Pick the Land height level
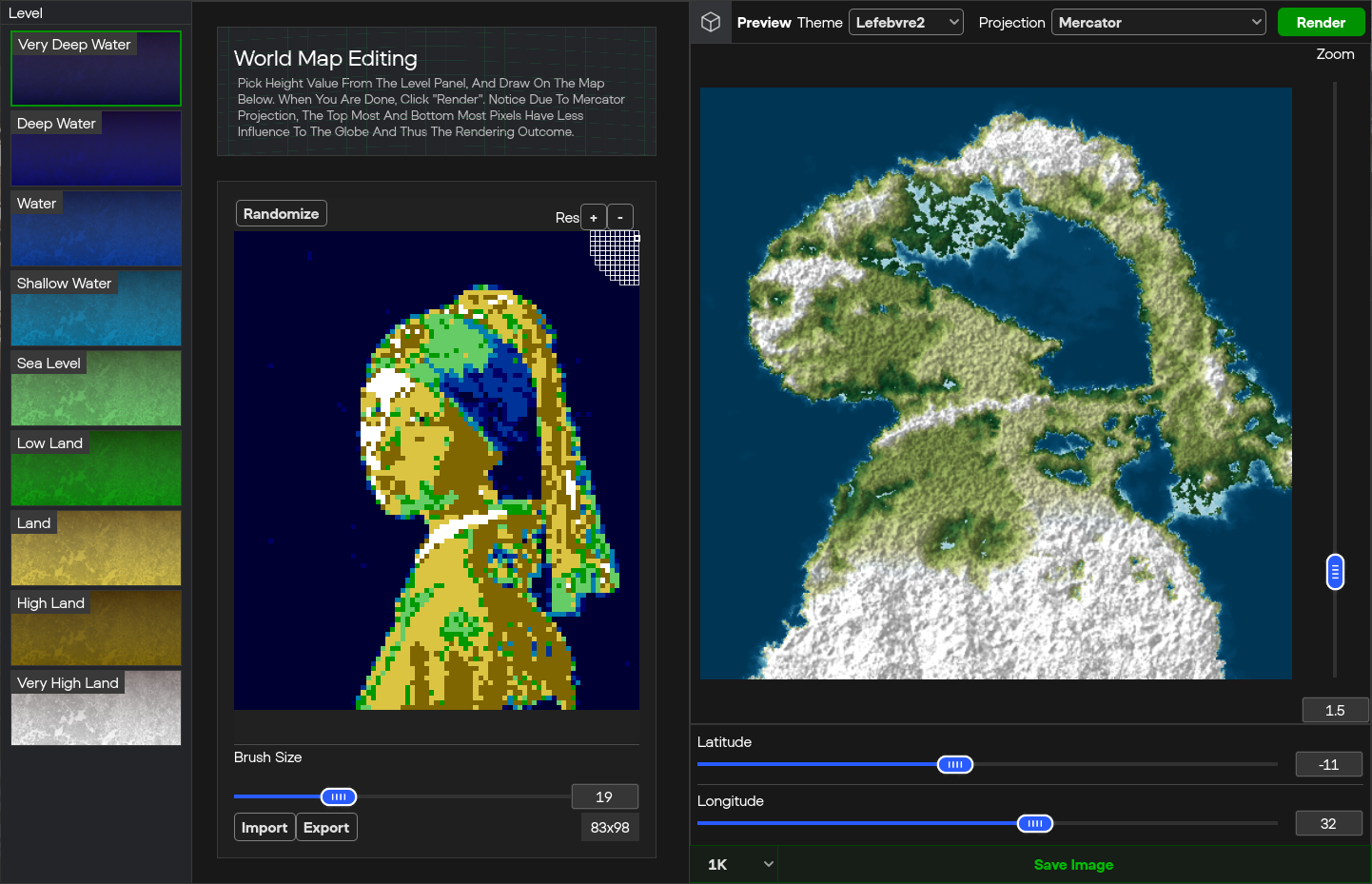The image size is (1372, 884). point(96,548)
